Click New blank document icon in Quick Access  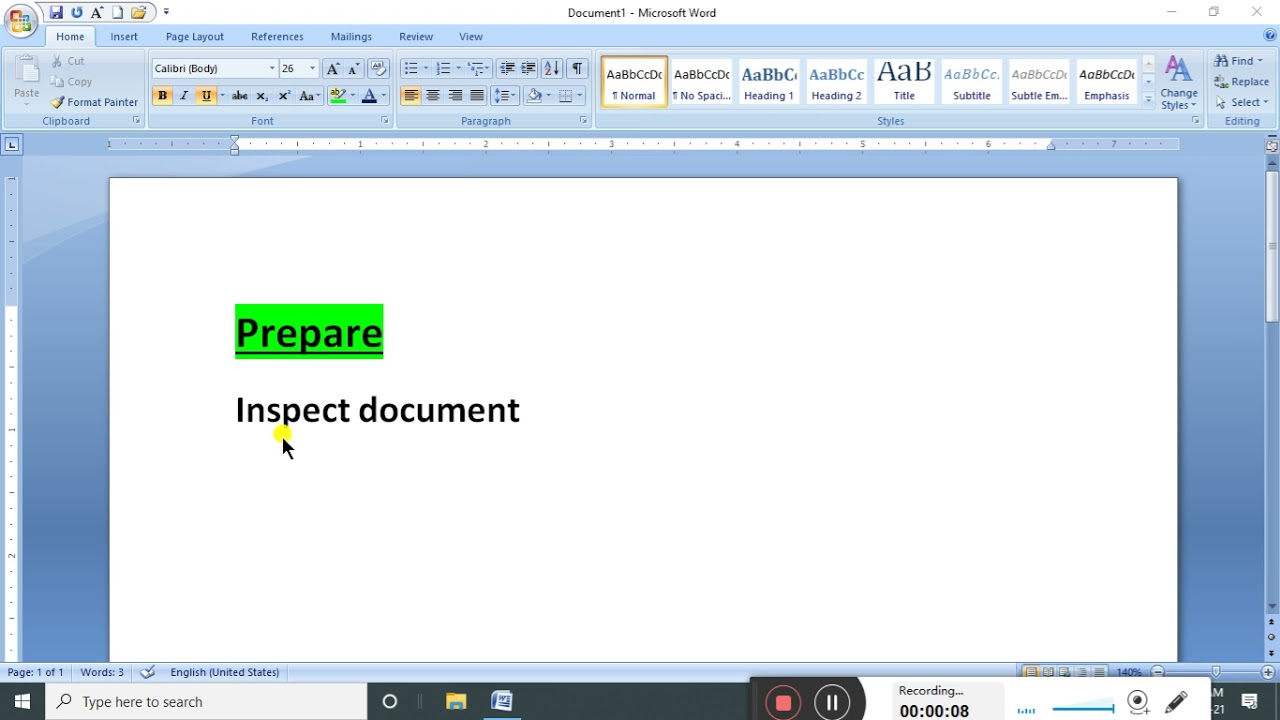[117, 12]
